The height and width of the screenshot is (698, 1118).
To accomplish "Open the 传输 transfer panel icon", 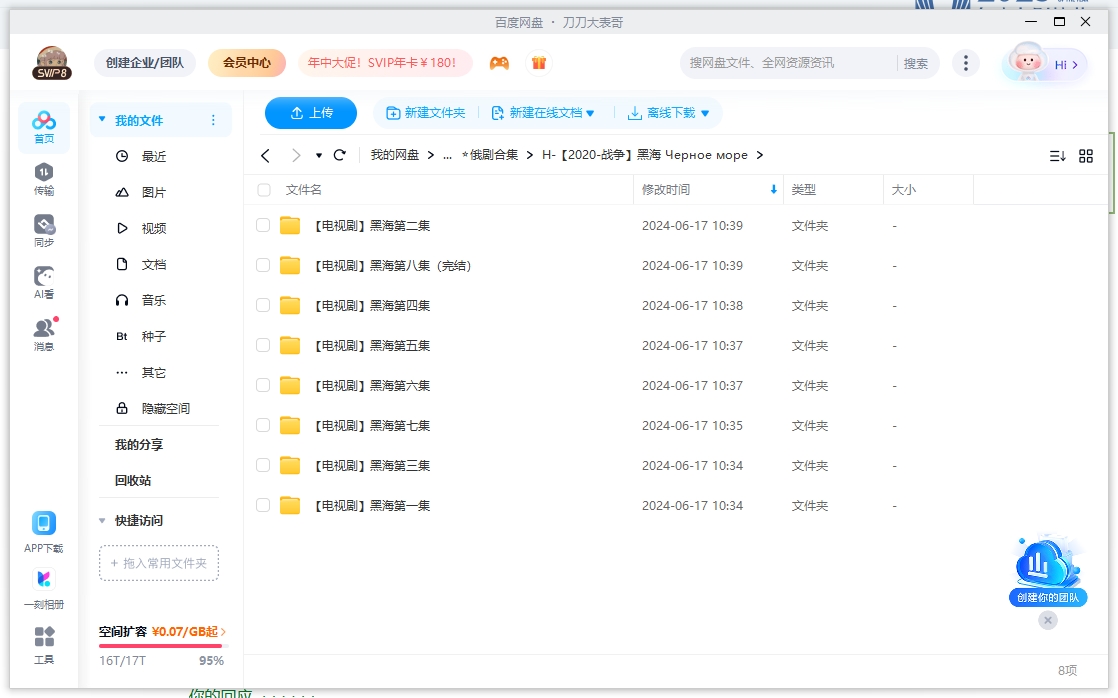I will (43, 179).
